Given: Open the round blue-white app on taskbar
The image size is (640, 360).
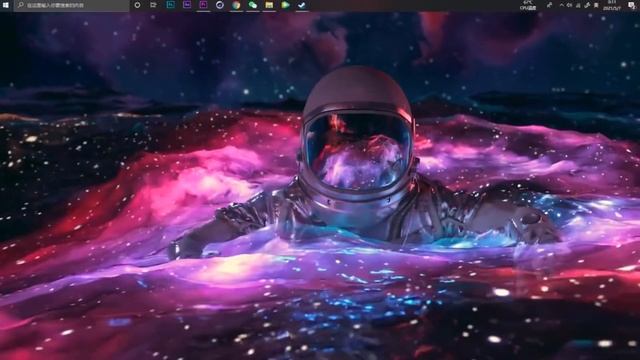Looking at the screenshot, I should 220,5.
